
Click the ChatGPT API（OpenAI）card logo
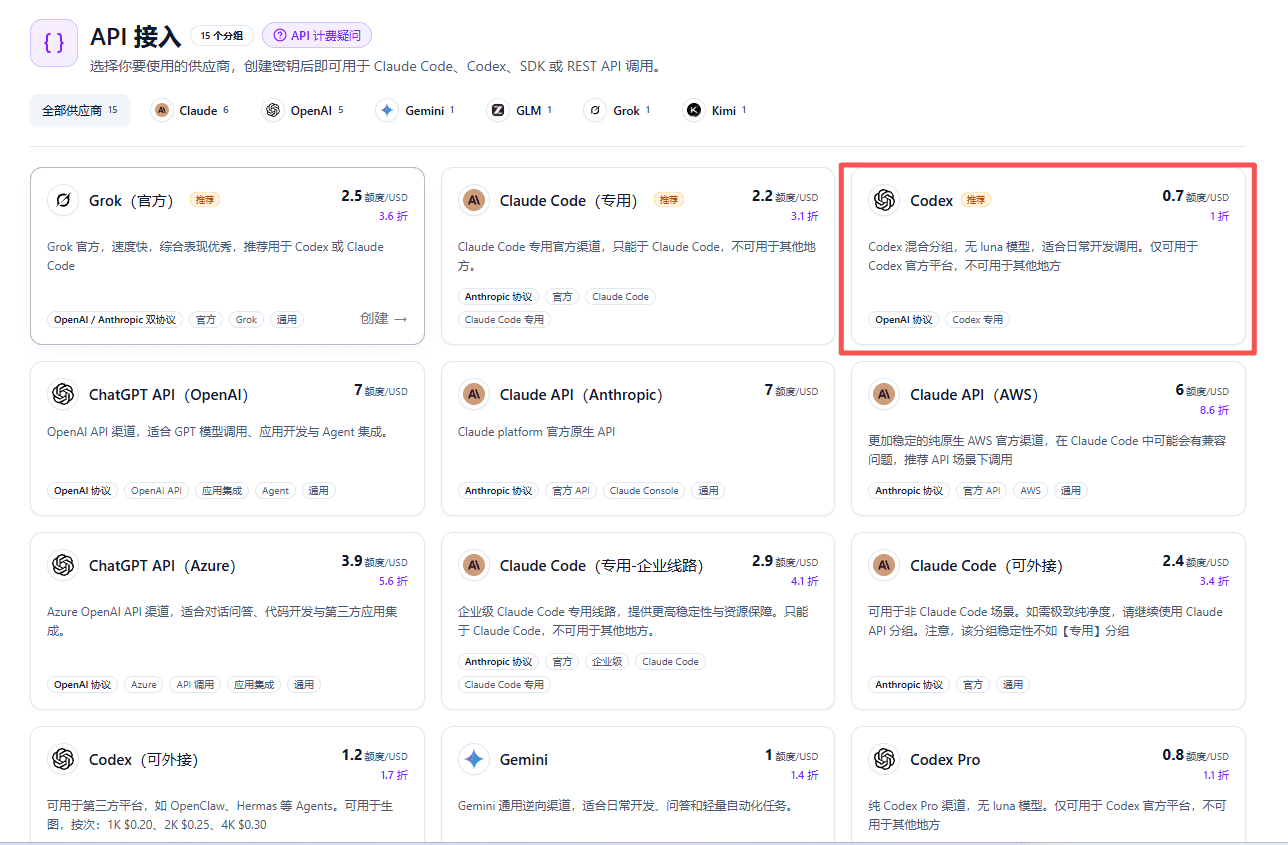63,394
